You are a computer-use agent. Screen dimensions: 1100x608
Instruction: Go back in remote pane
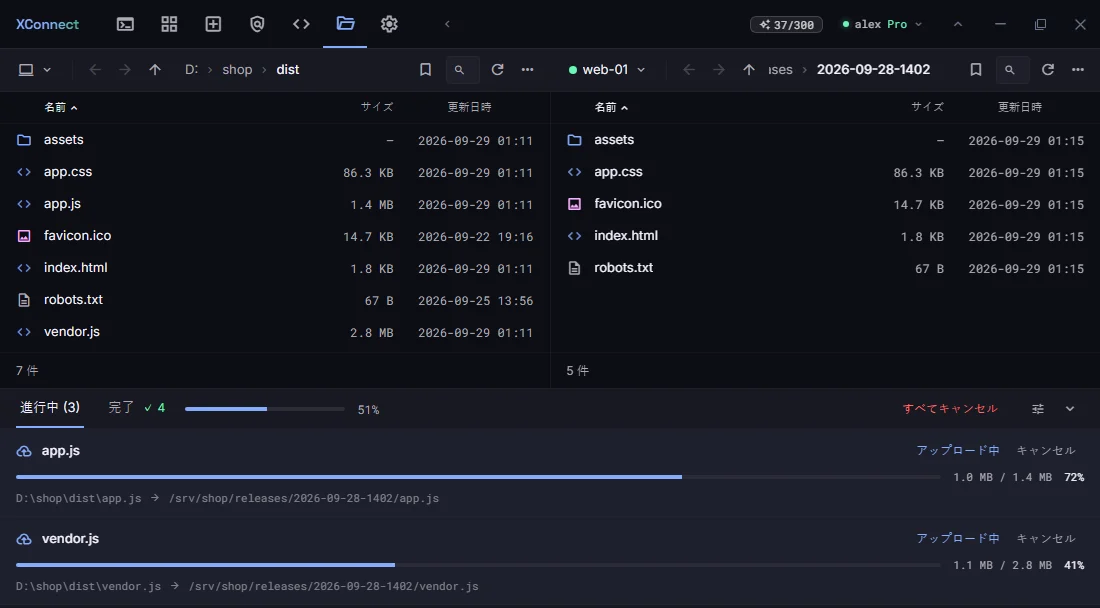click(689, 69)
